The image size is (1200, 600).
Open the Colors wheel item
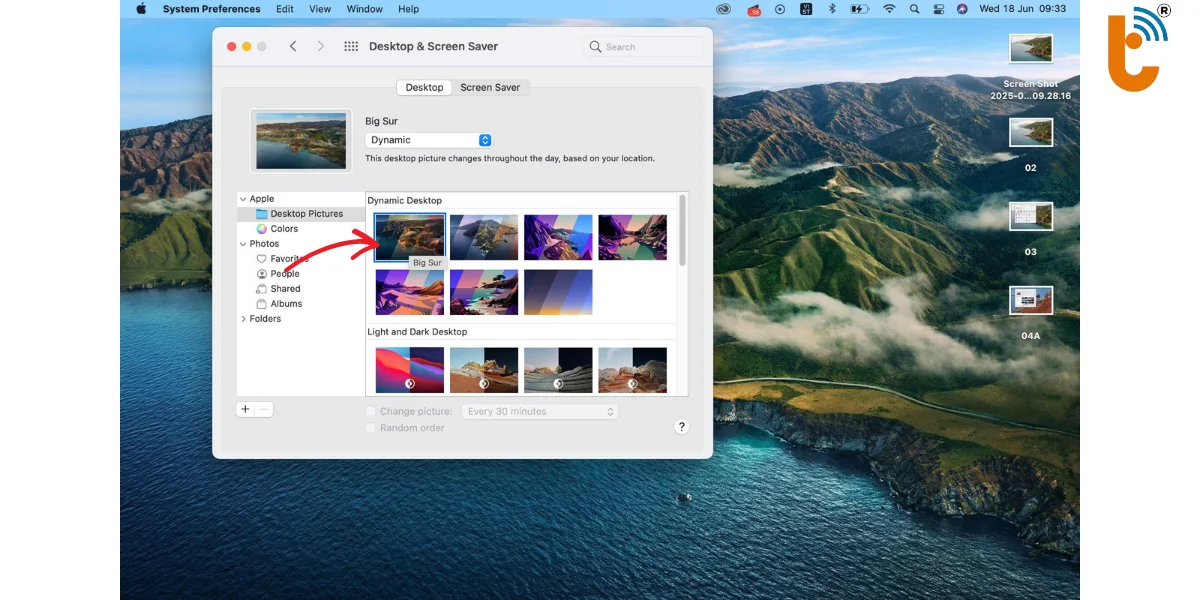[x=284, y=229]
